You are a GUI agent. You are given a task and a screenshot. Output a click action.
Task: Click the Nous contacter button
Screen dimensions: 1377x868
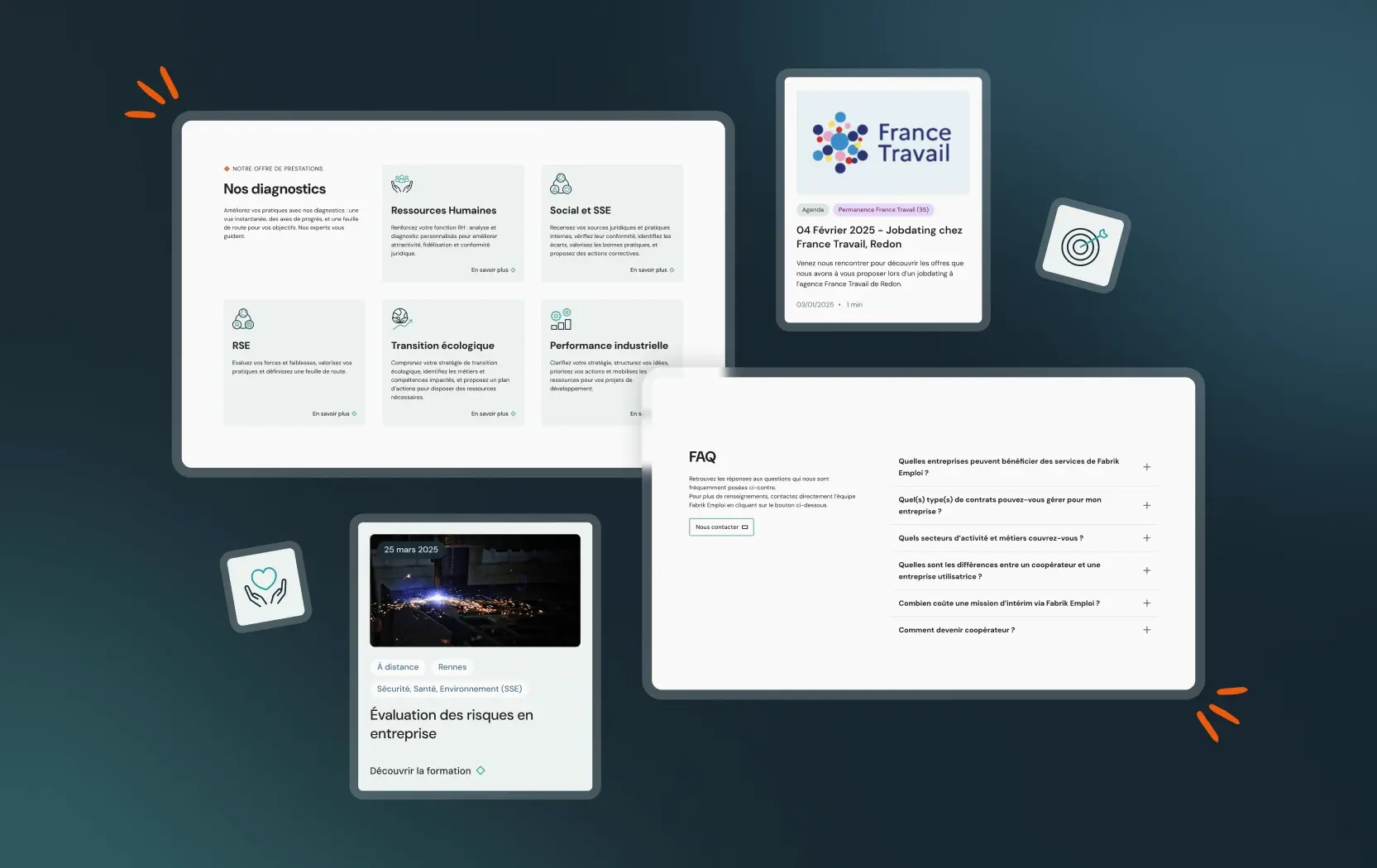721,527
